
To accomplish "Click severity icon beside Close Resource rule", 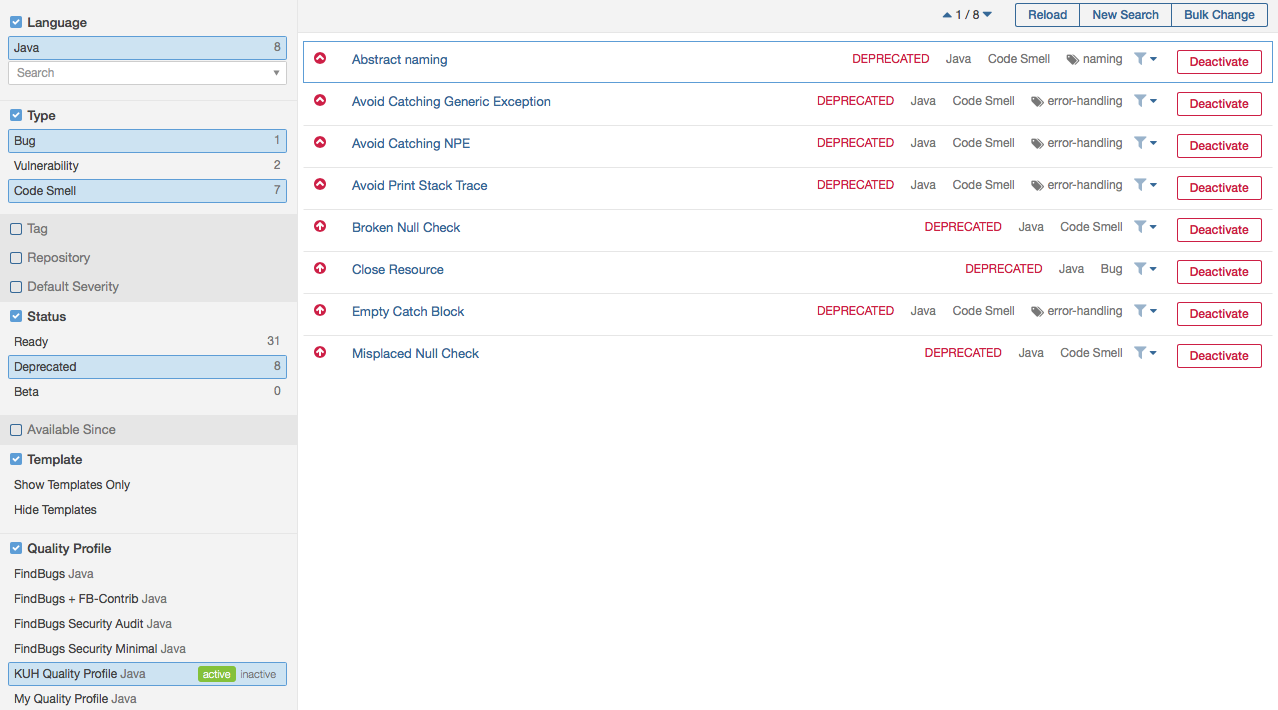I will (320, 269).
